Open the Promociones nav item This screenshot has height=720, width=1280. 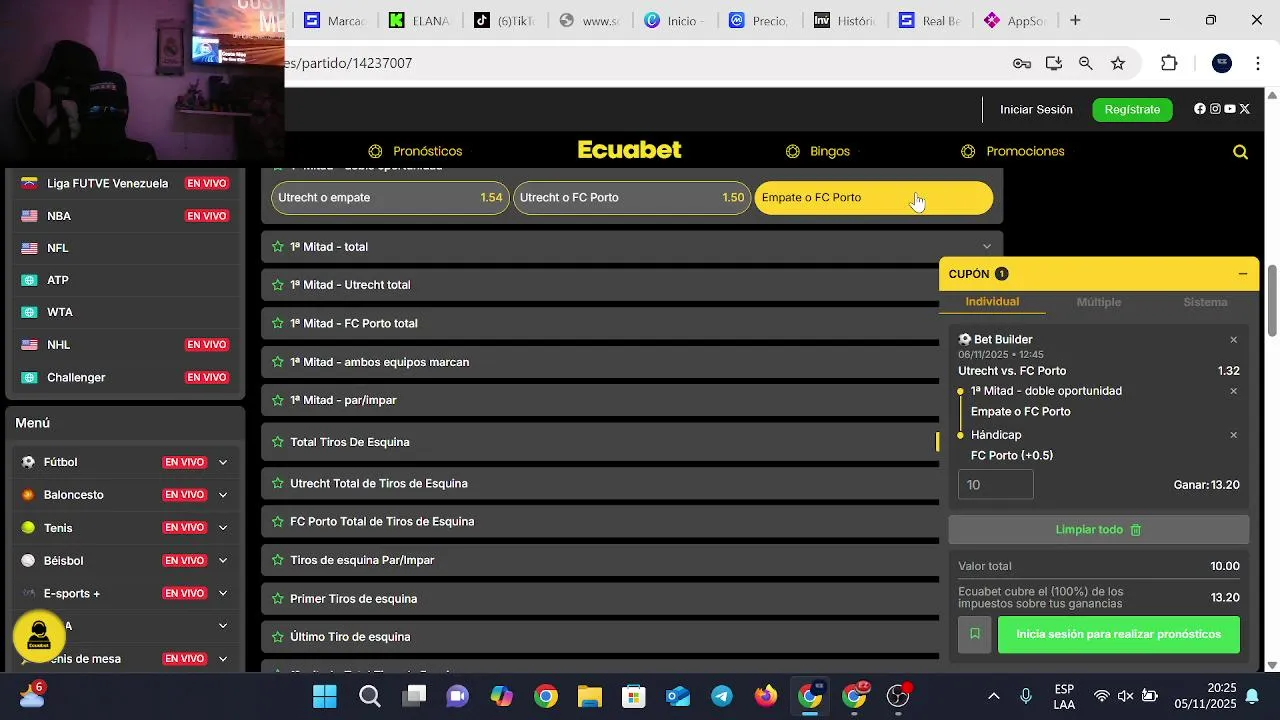click(x=1013, y=152)
